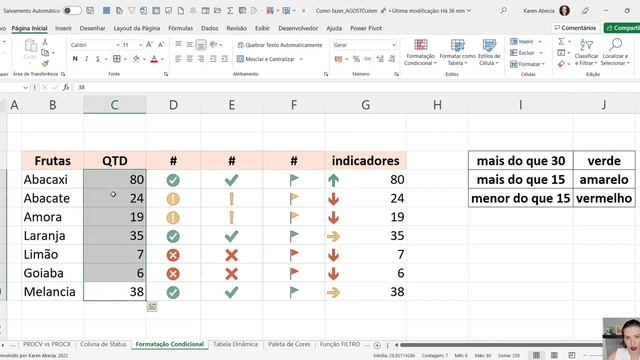Open the Calibri font name dropdown
This screenshot has width=640, height=360.
point(118,45)
